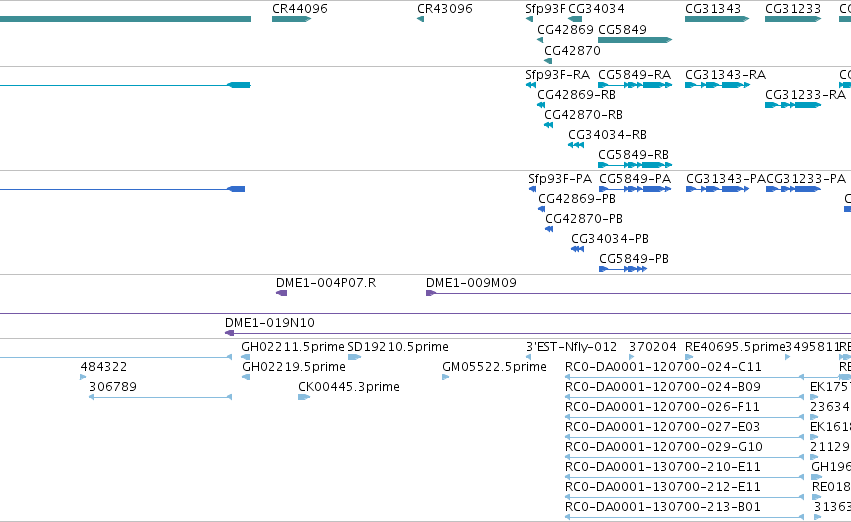Click the CG5849-RB transcript label
Screen dimensions: 851x522
click(633, 155)
